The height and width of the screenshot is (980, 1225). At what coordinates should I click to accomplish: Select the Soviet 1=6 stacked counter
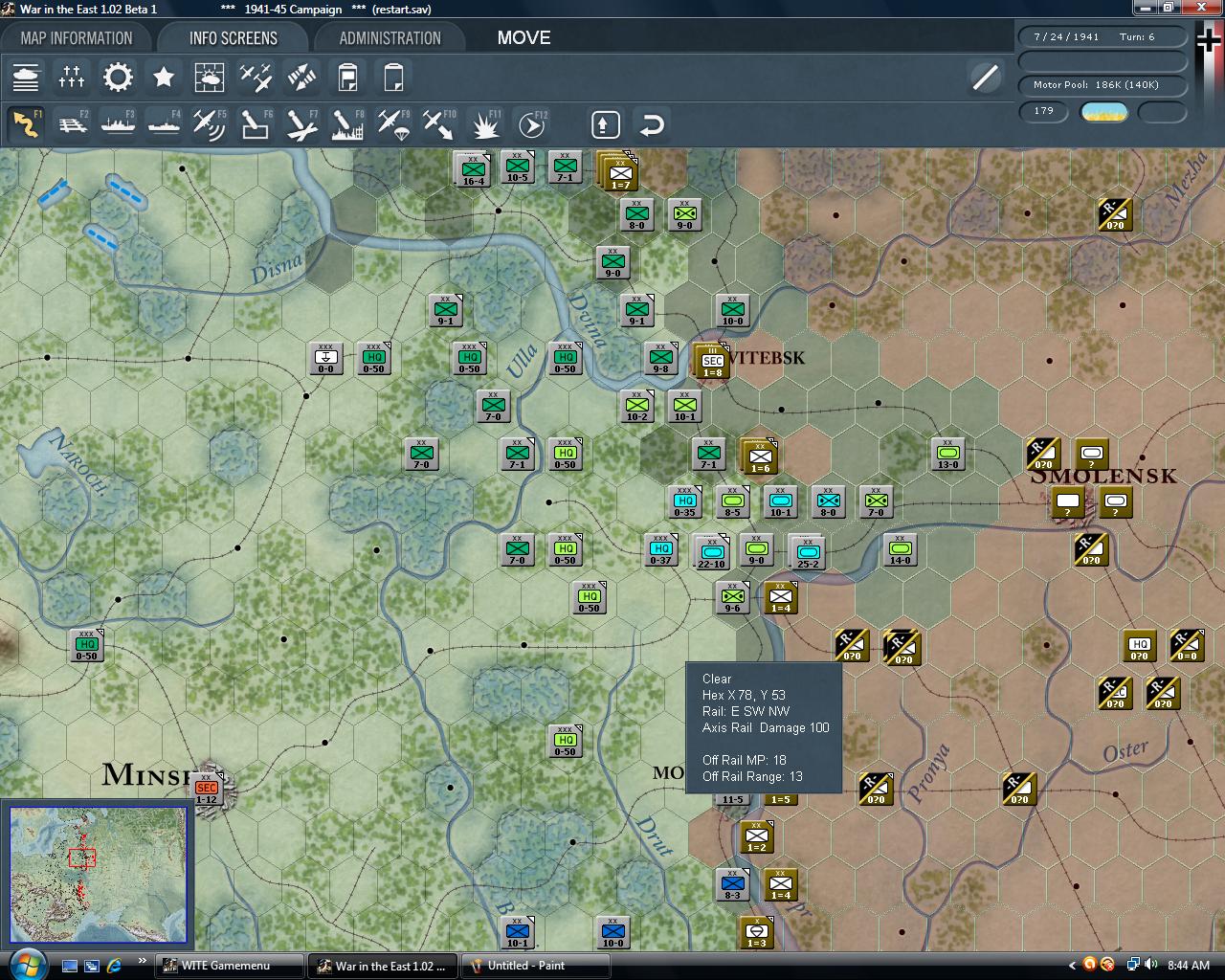click(x=760, y=457)
